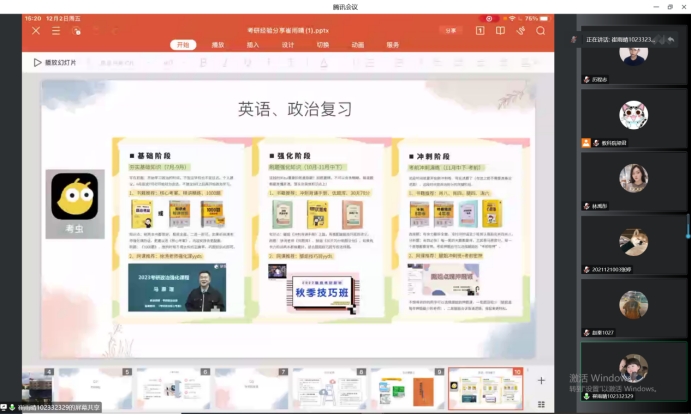691x415 pixels.
Task: Click the search magnifier icon in header
Action: click(541, 31)
